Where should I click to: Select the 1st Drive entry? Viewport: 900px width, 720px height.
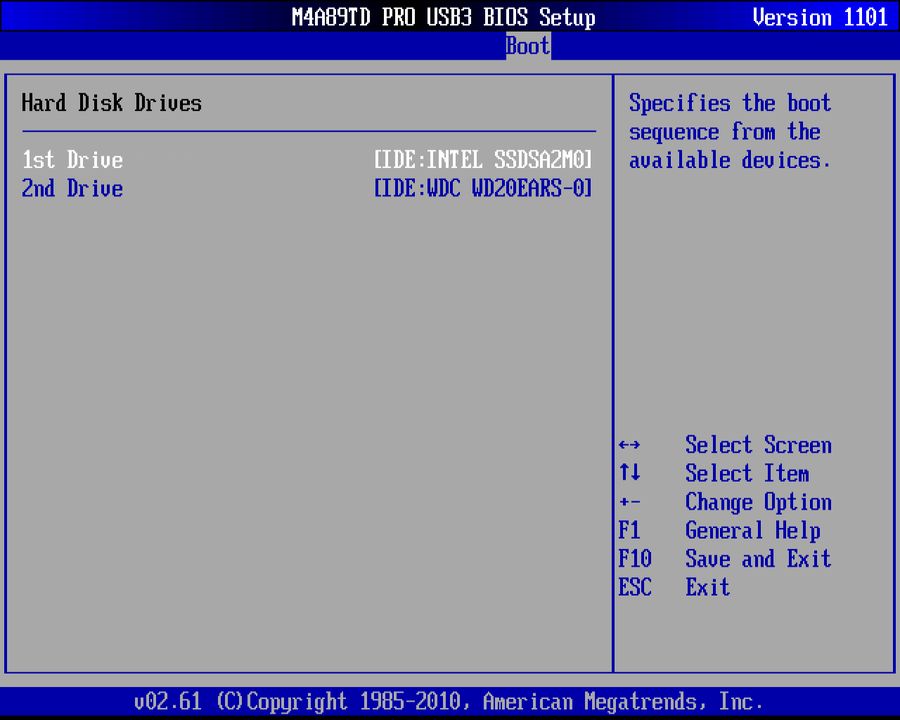coord(71,160)
